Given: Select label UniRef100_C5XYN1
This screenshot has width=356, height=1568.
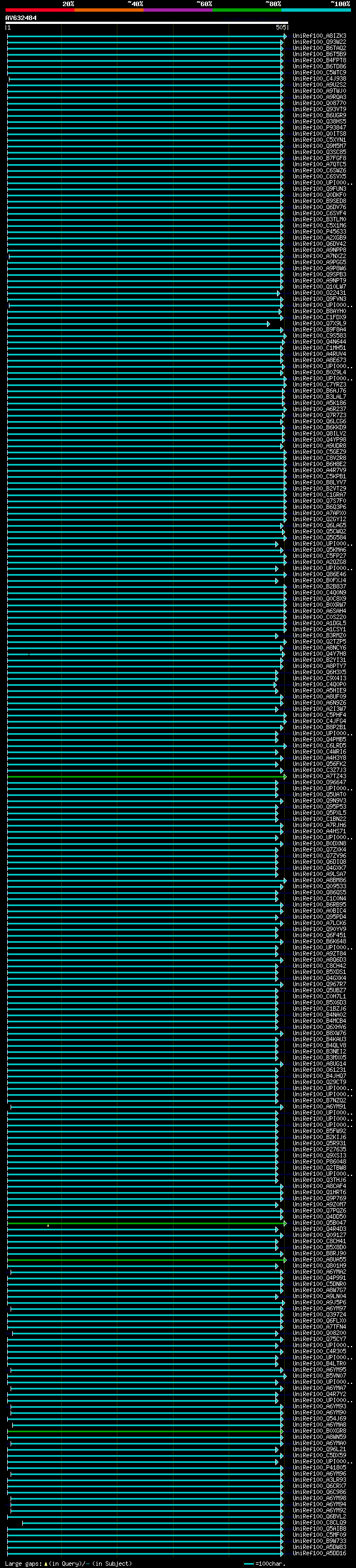Looking at the screenshot, I should 319,140.
